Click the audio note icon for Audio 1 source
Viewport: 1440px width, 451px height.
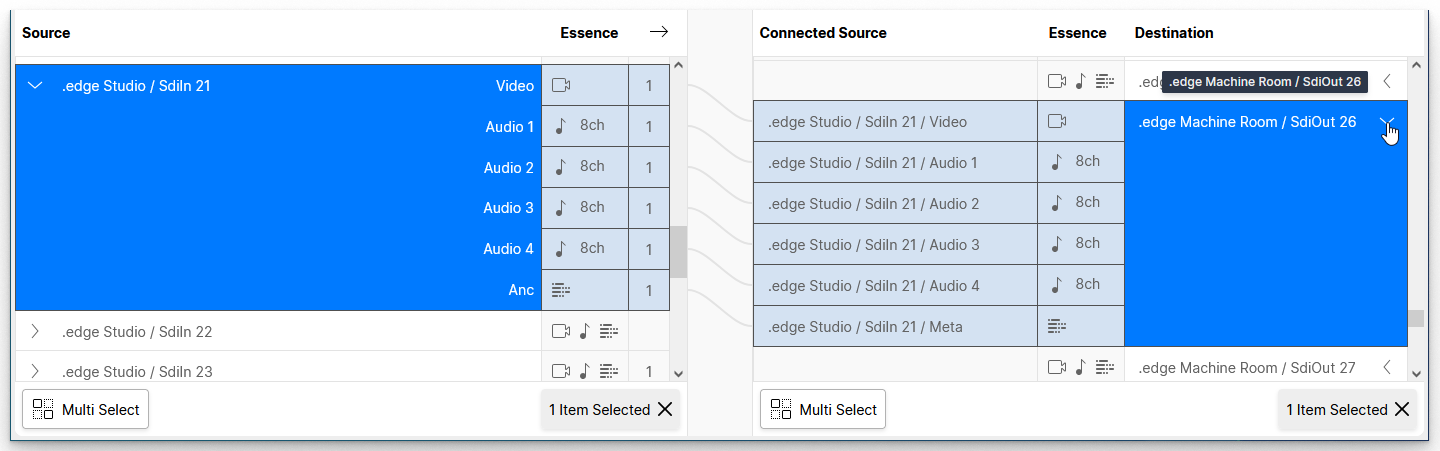[561, 127]
